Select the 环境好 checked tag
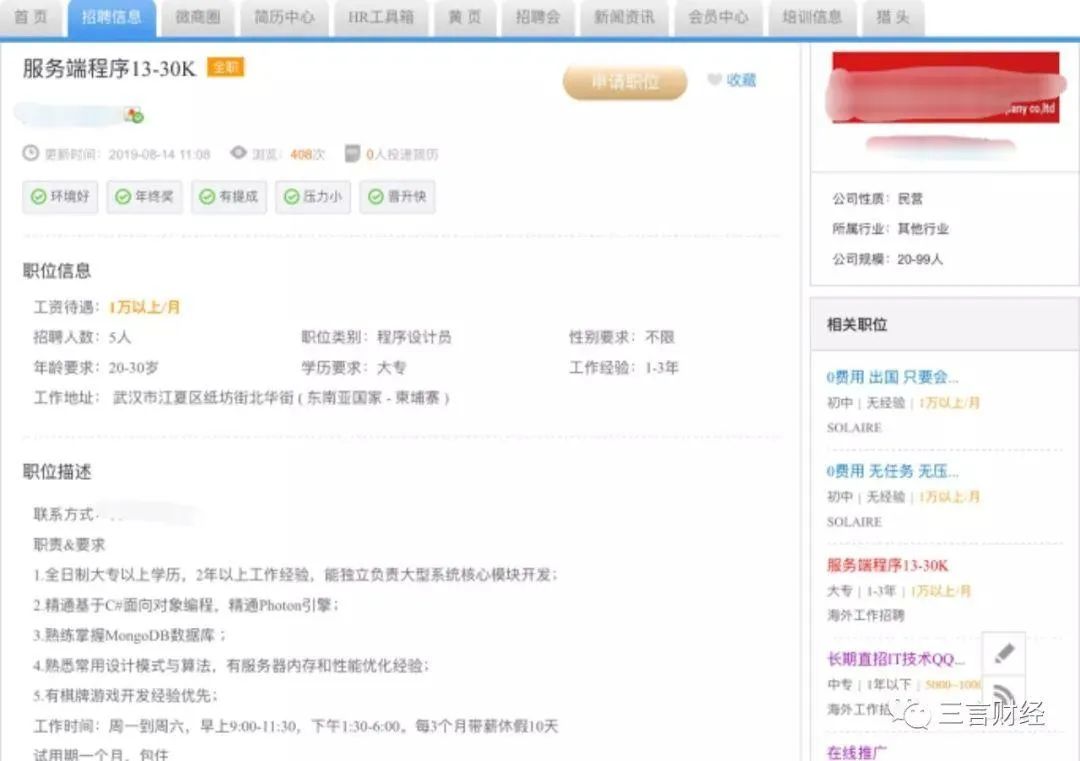The height and width of the screenshot is (761, 1080). pyautogui.click(x=61, y=197)
